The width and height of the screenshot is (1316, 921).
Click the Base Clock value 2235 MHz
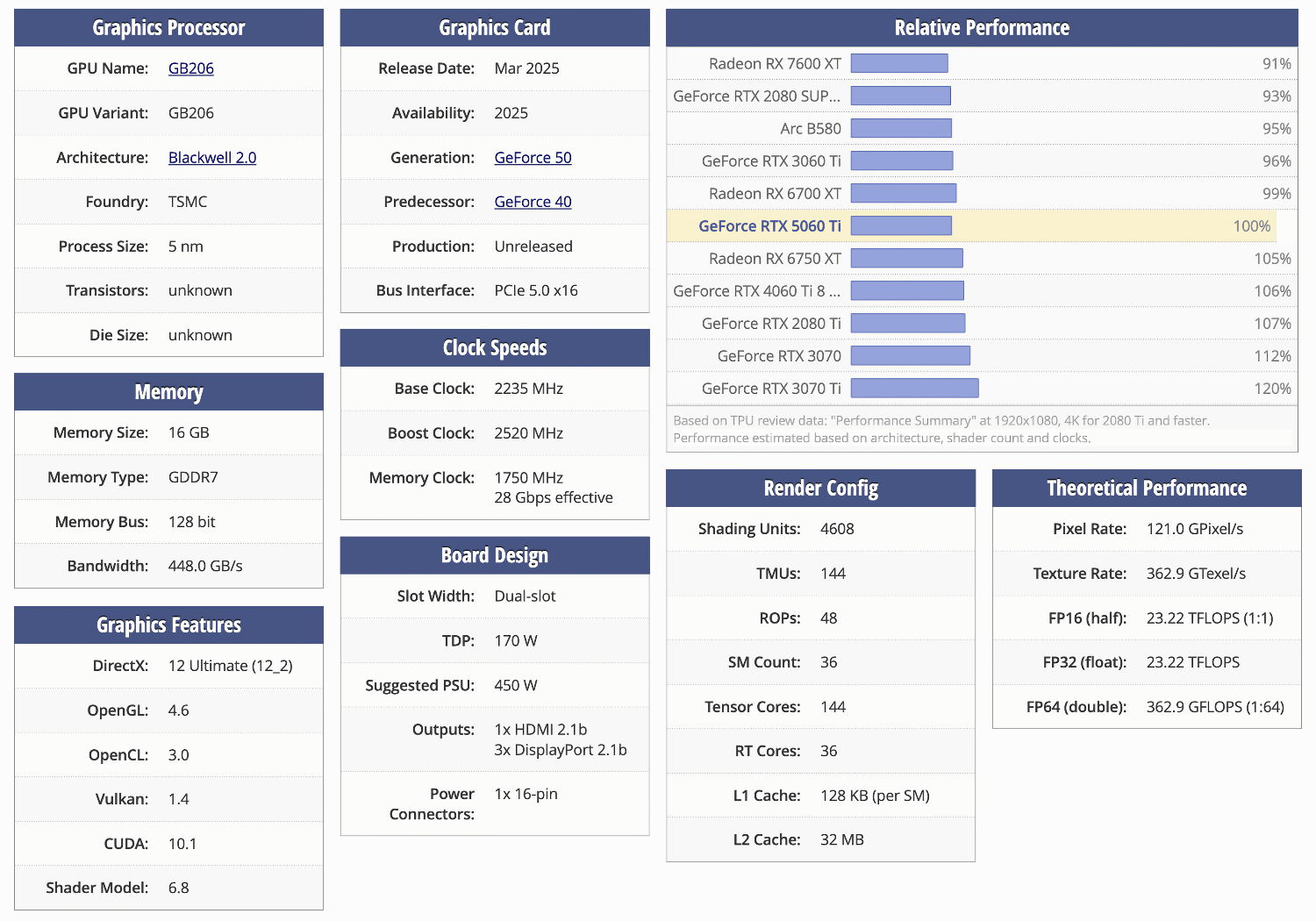[x=528, y=389]
